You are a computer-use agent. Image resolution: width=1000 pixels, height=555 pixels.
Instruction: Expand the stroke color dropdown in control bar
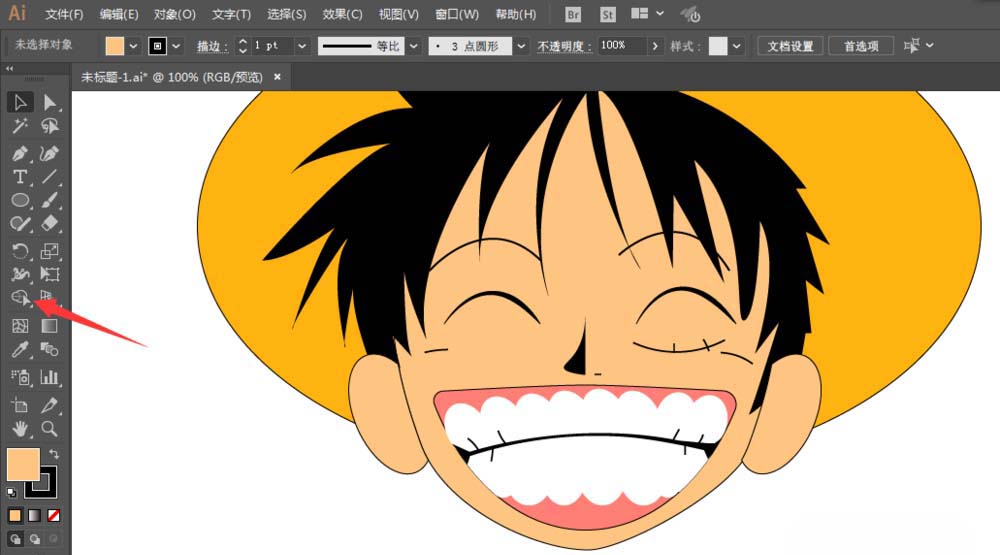176,46
